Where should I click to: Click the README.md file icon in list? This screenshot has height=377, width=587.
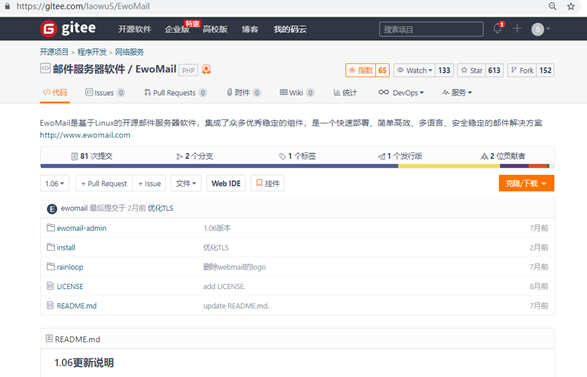[50, 305]
